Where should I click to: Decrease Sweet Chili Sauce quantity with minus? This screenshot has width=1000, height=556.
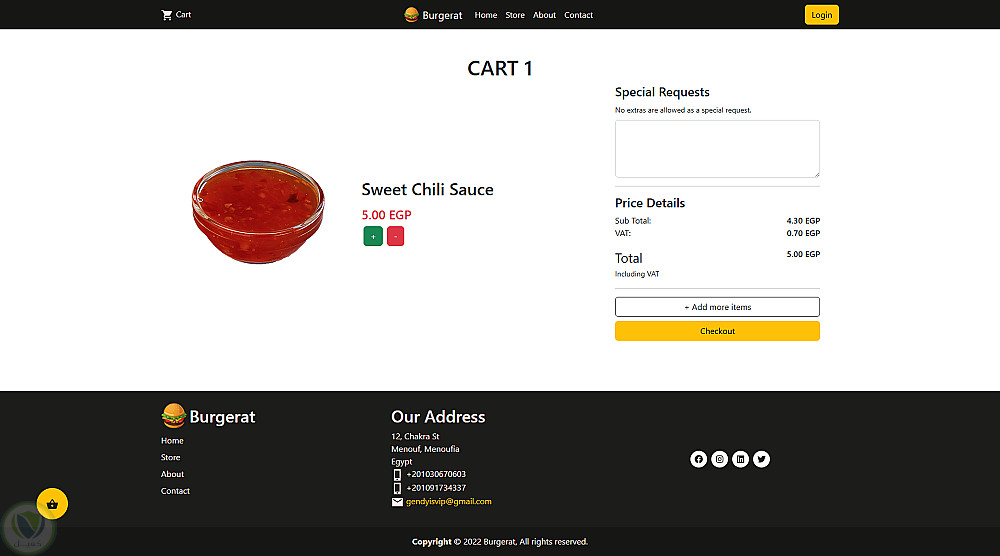point(395,236)
